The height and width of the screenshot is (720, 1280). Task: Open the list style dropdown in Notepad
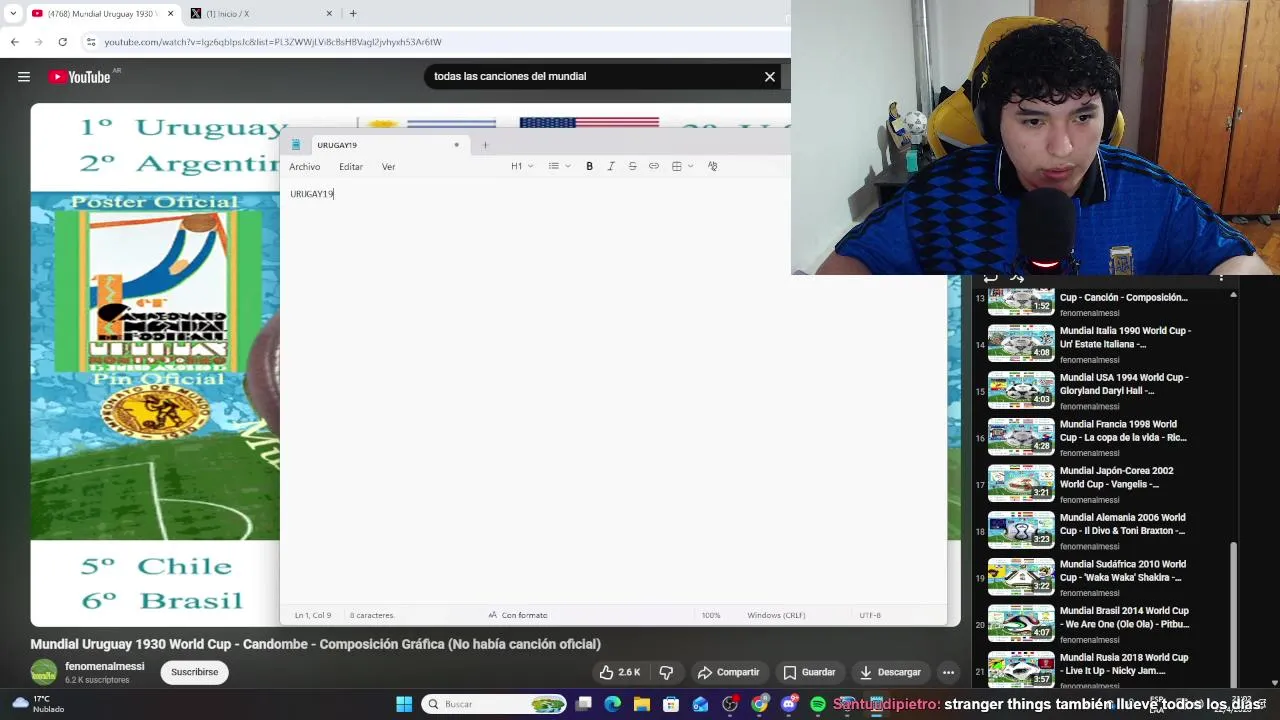[559, 166]
